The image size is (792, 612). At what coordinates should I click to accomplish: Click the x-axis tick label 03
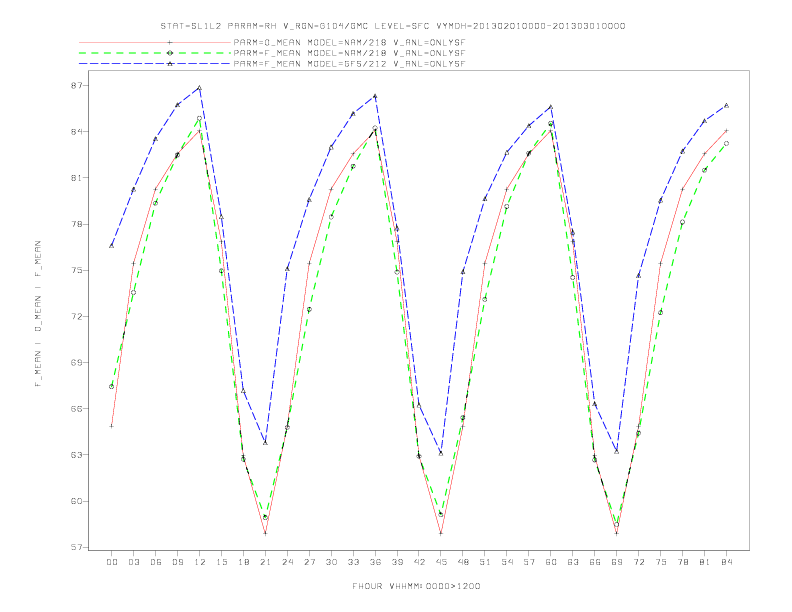[133, 562]
